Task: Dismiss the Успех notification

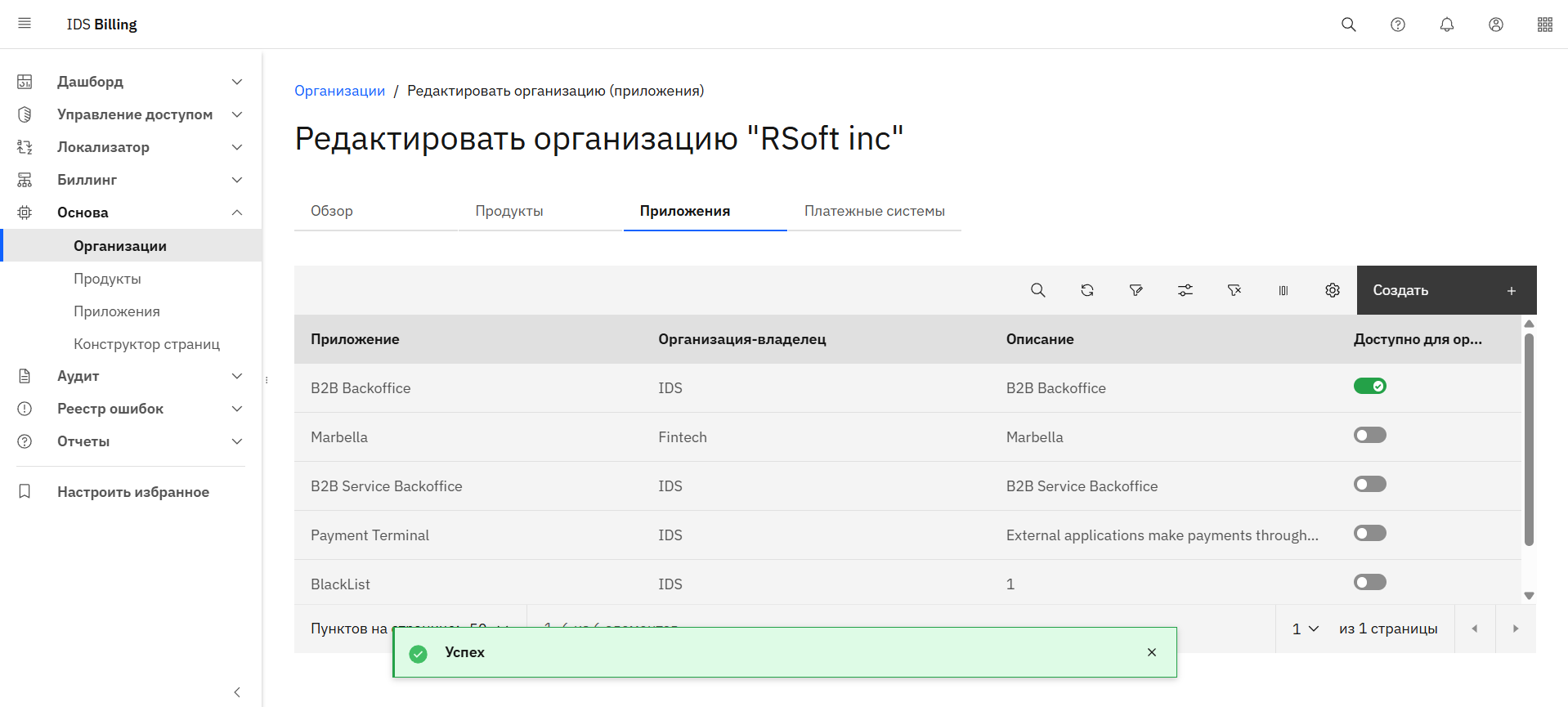Action: tap(1151, 652)
